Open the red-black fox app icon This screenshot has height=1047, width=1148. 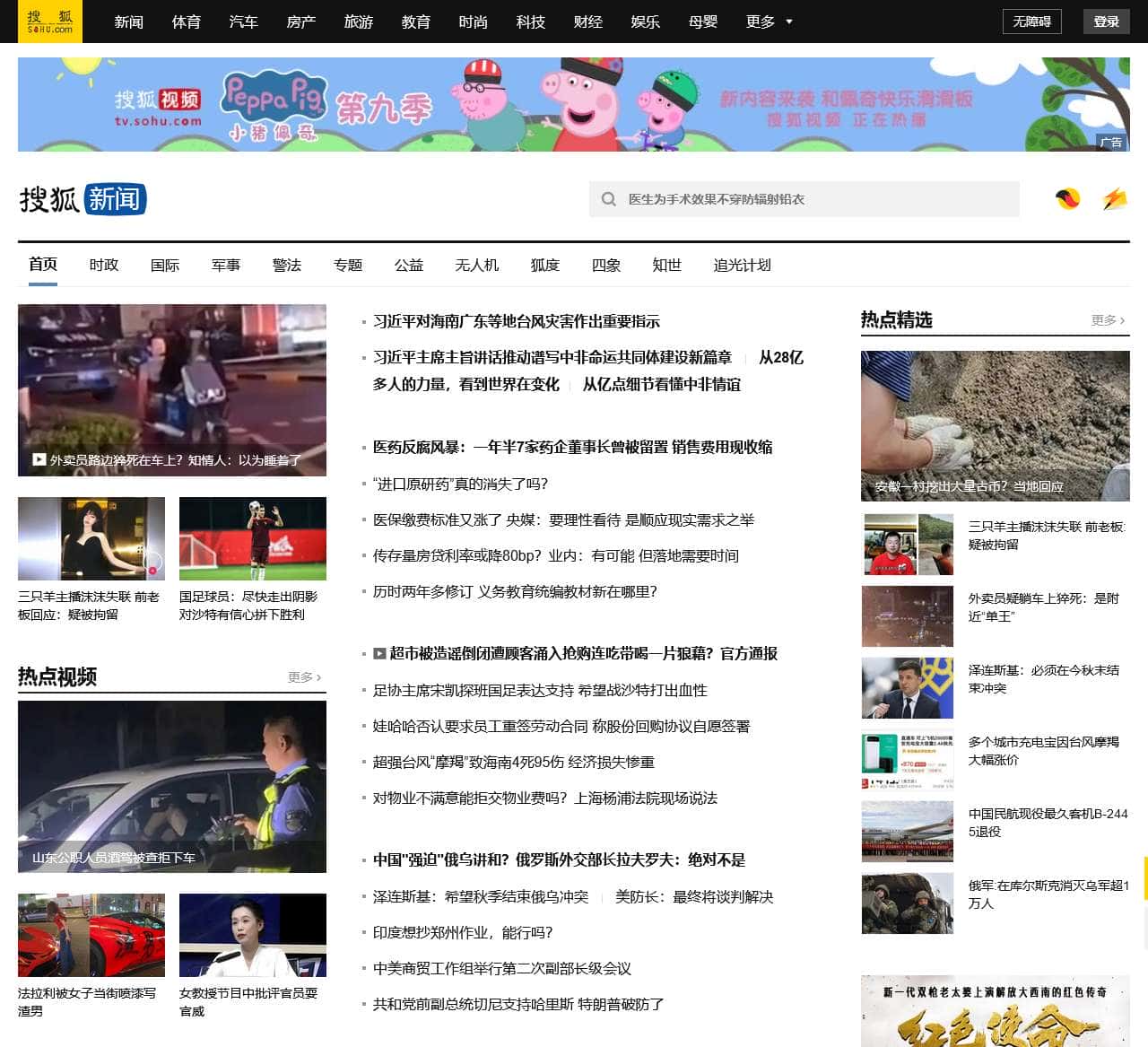coord(1067,199)
